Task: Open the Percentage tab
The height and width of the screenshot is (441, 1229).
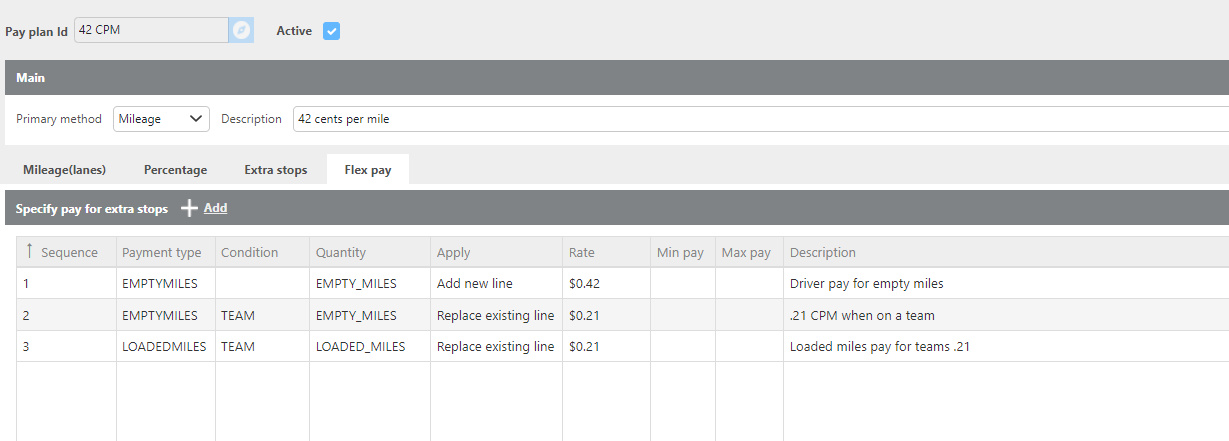Action: [175, 170]
